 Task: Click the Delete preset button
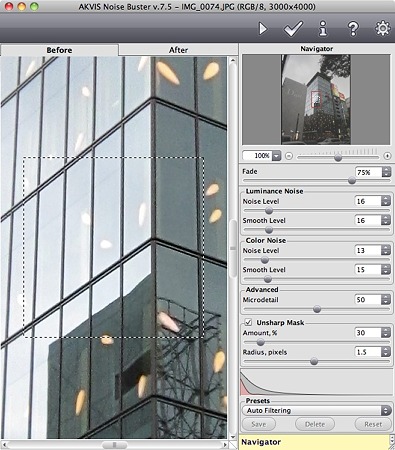315,424
